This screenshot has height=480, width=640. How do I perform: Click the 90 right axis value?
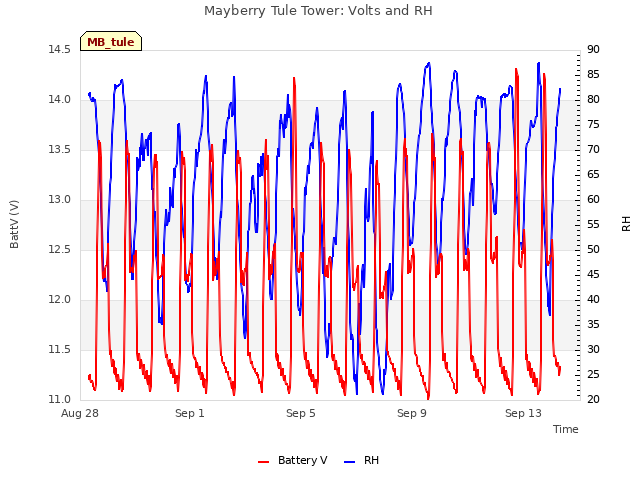pyautogui.click(x=593, y=49)
